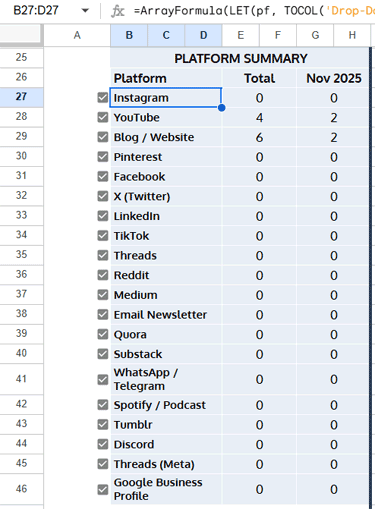
Task: Toggle the WhatsApp / Telegram checkbox
Action: (103, 379)
